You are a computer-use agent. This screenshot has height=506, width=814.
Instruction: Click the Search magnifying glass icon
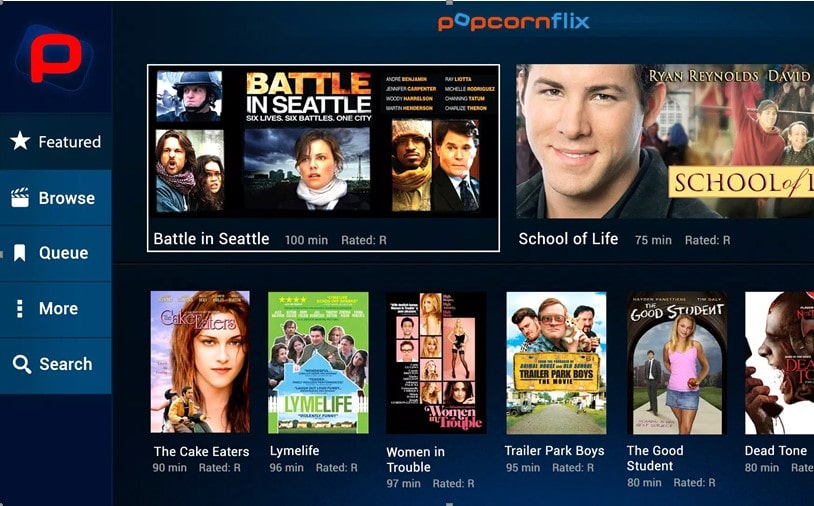tap(21, 364)
